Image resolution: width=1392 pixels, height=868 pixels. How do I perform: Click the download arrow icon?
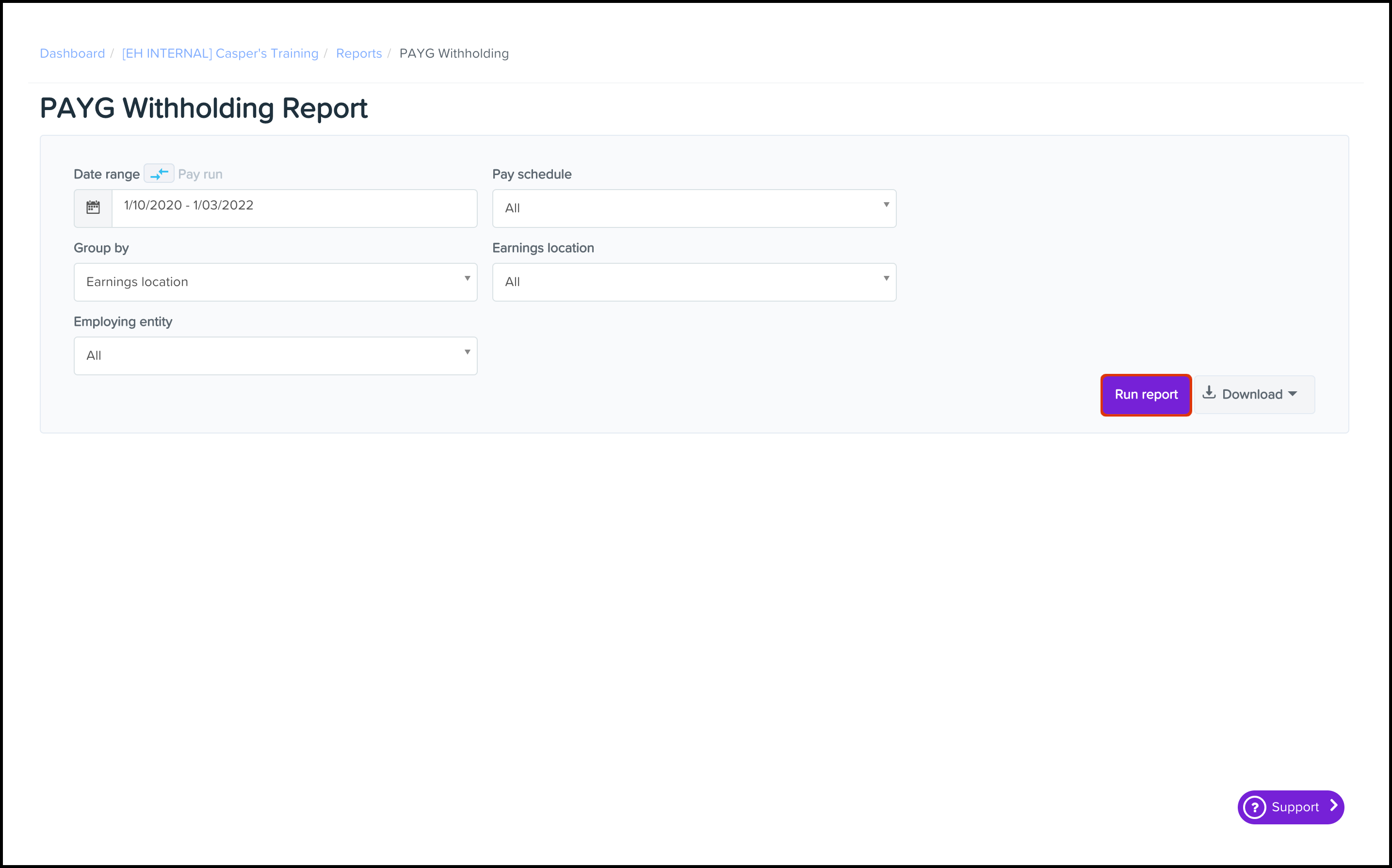1209,393
